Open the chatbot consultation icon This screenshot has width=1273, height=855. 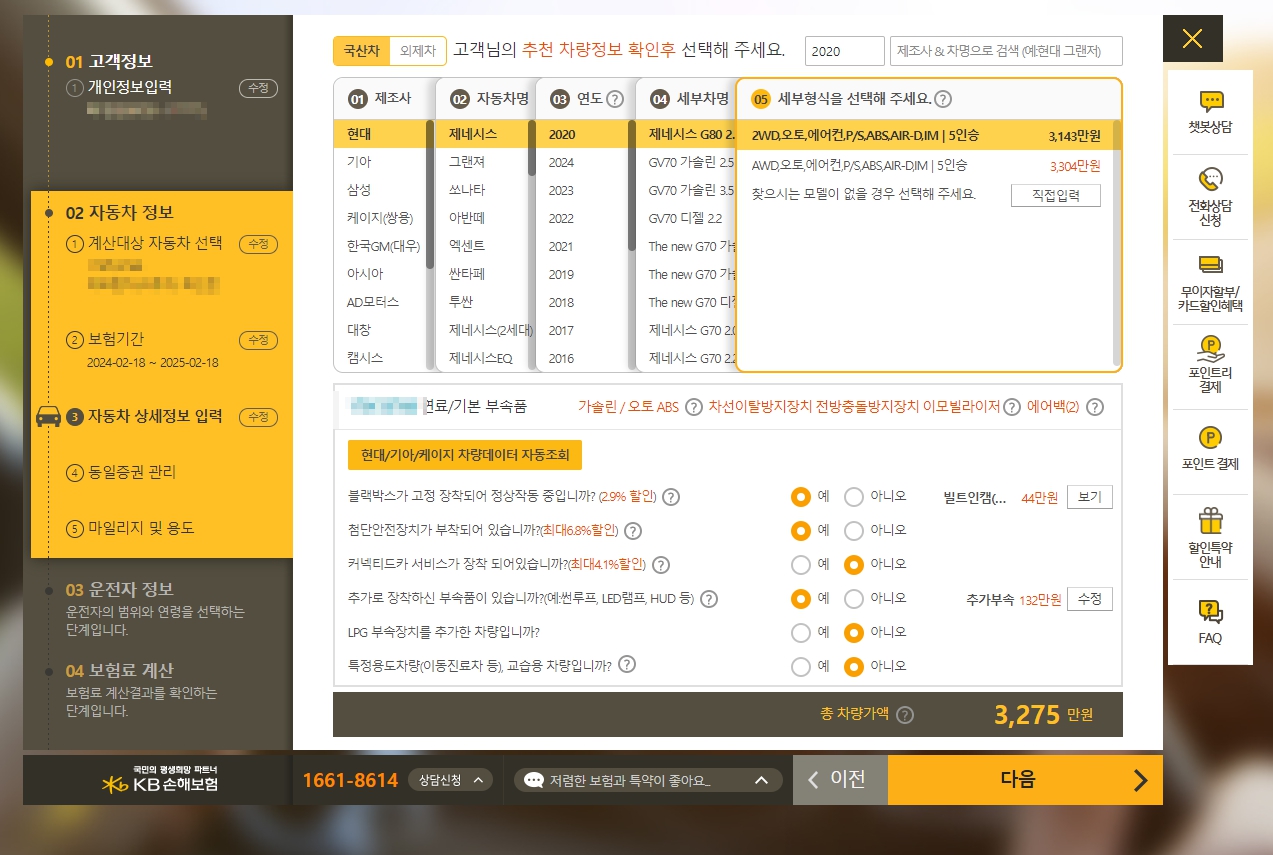(x=1211, y=101)
